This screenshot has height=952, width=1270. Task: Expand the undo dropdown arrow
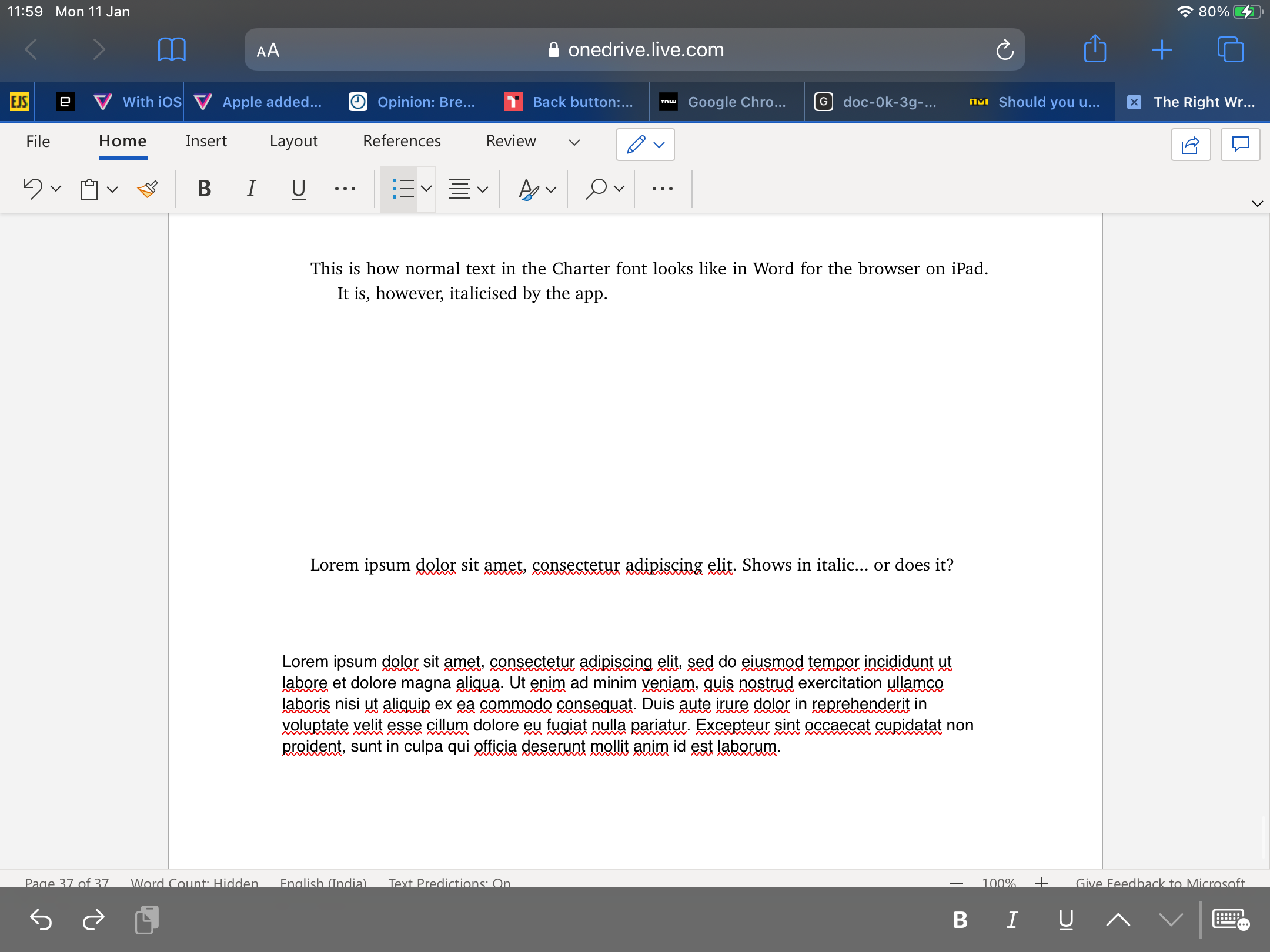point(56,189)
